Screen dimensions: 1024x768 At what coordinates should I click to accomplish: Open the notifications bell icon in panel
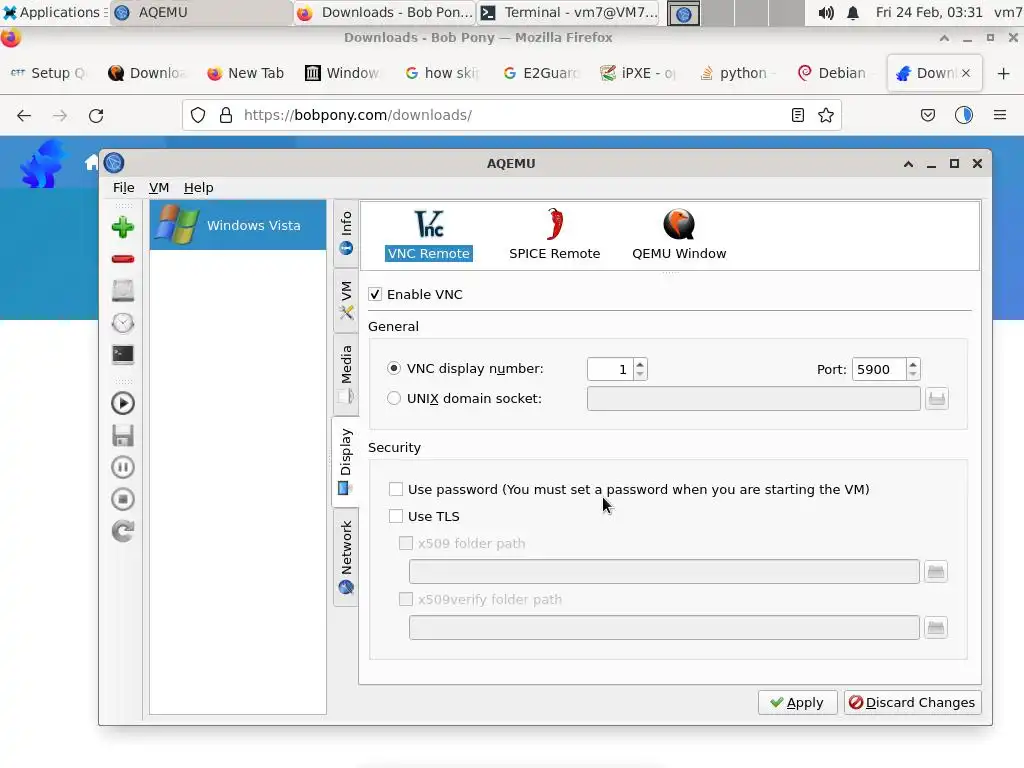pyautogui.click(x=853, y=12)
